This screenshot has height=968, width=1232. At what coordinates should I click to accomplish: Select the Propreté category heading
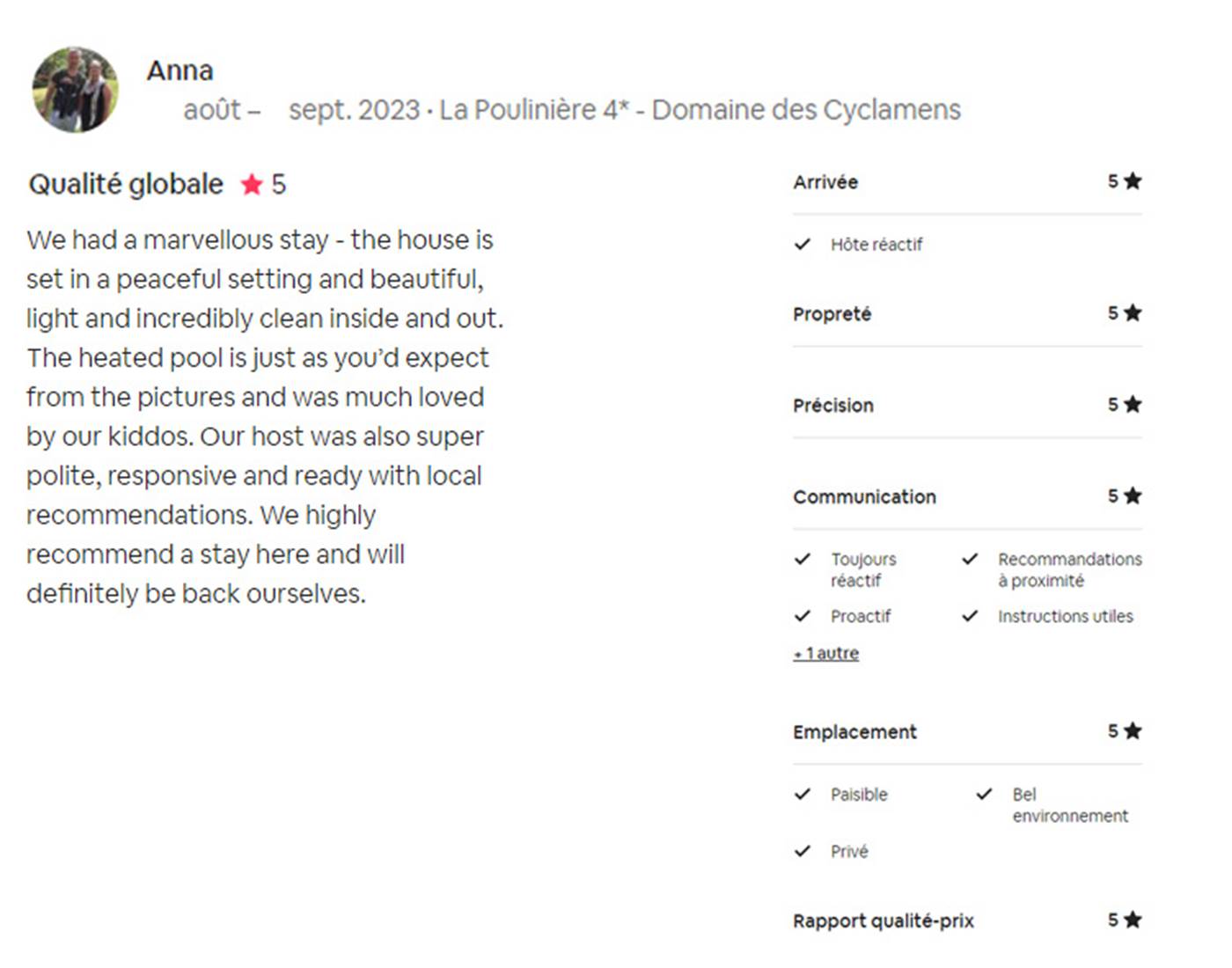[x=832, y=314]
